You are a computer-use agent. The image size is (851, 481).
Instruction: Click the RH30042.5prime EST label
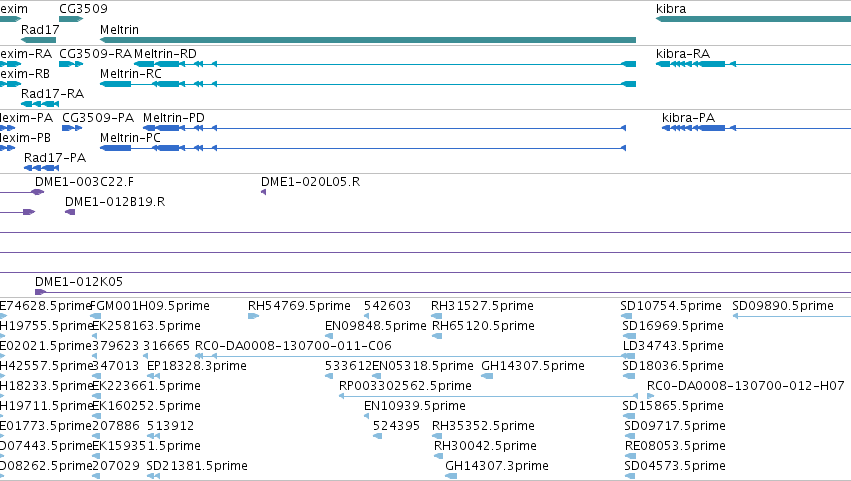coord(485,446)
